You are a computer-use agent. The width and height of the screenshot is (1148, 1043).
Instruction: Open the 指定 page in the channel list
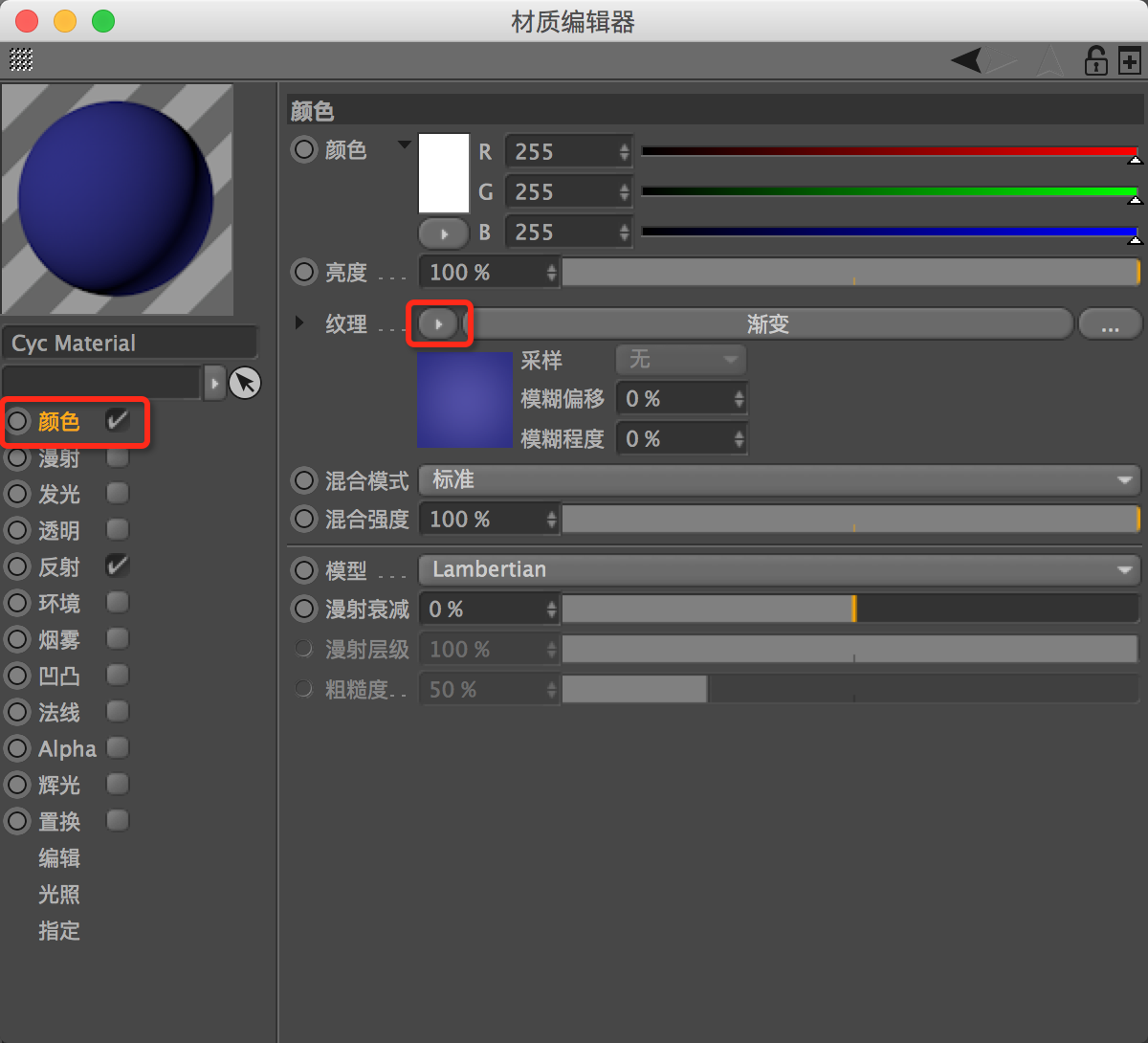click(x=59, y=931)
